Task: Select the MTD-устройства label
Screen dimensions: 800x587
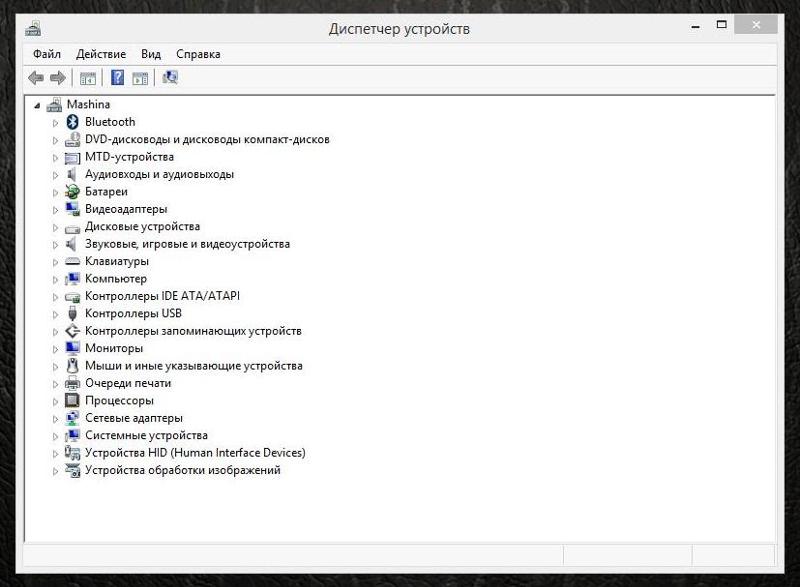Action: pos(130,157)
